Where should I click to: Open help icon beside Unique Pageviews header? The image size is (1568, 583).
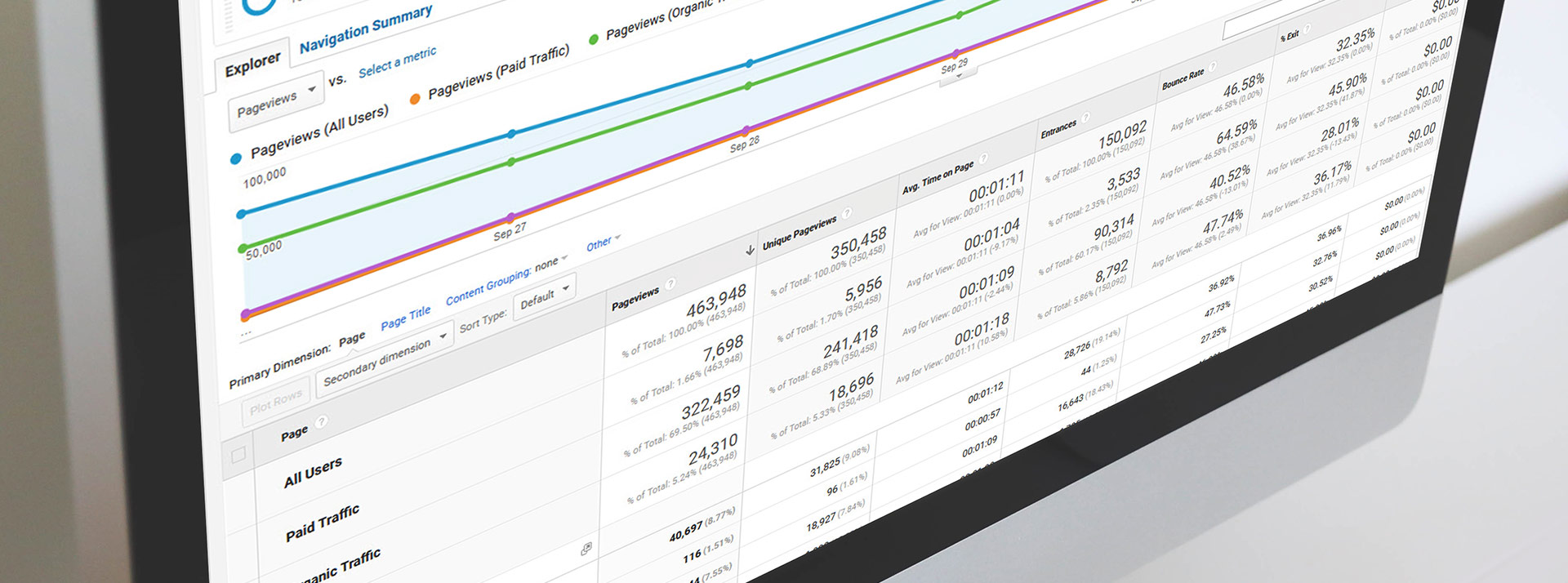848,214
